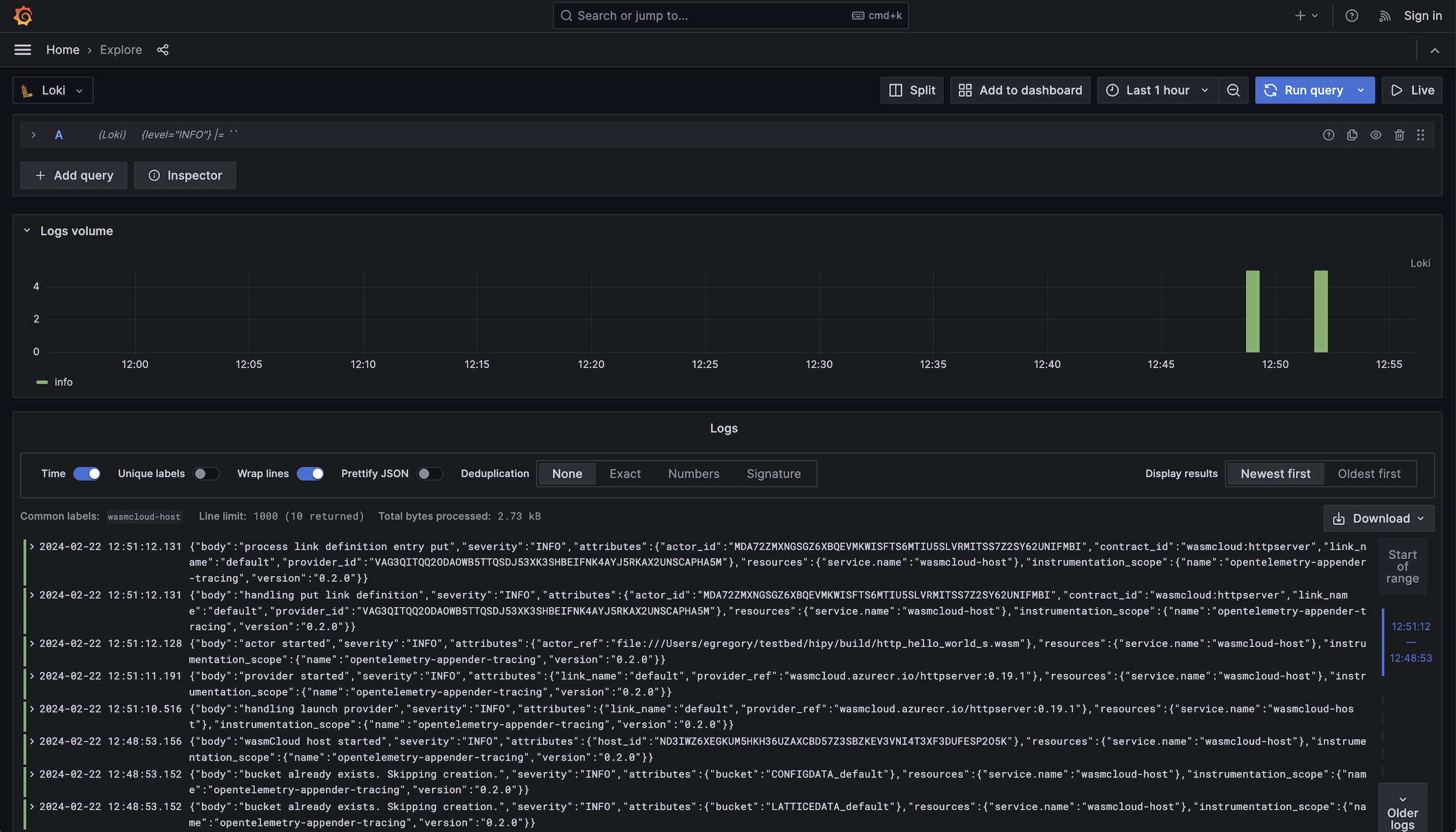Turn off Wrap lines

pos(311,474)
